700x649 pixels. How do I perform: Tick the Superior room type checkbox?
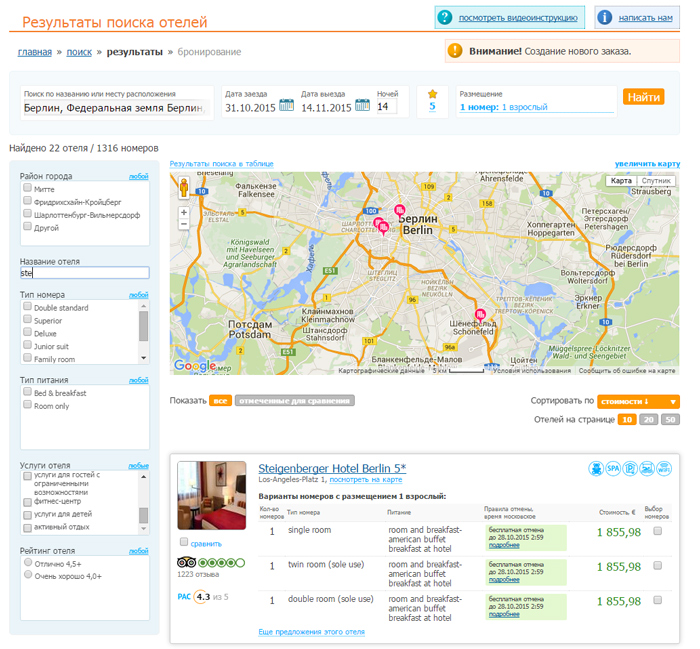tap(28, 319)
